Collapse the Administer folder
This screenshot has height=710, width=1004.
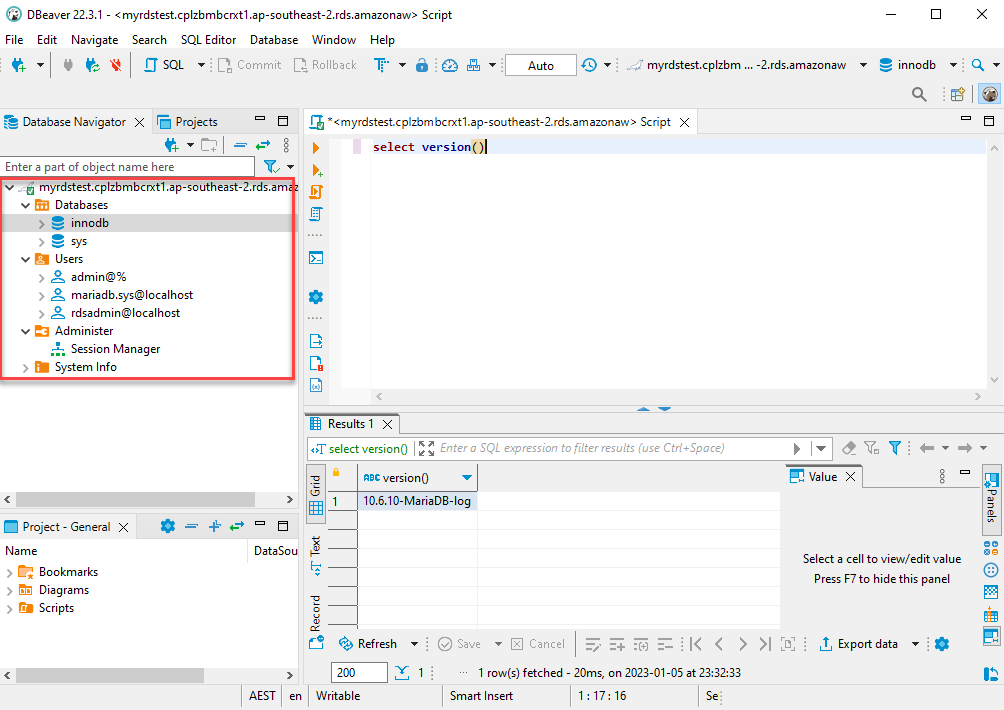(26, 331)
